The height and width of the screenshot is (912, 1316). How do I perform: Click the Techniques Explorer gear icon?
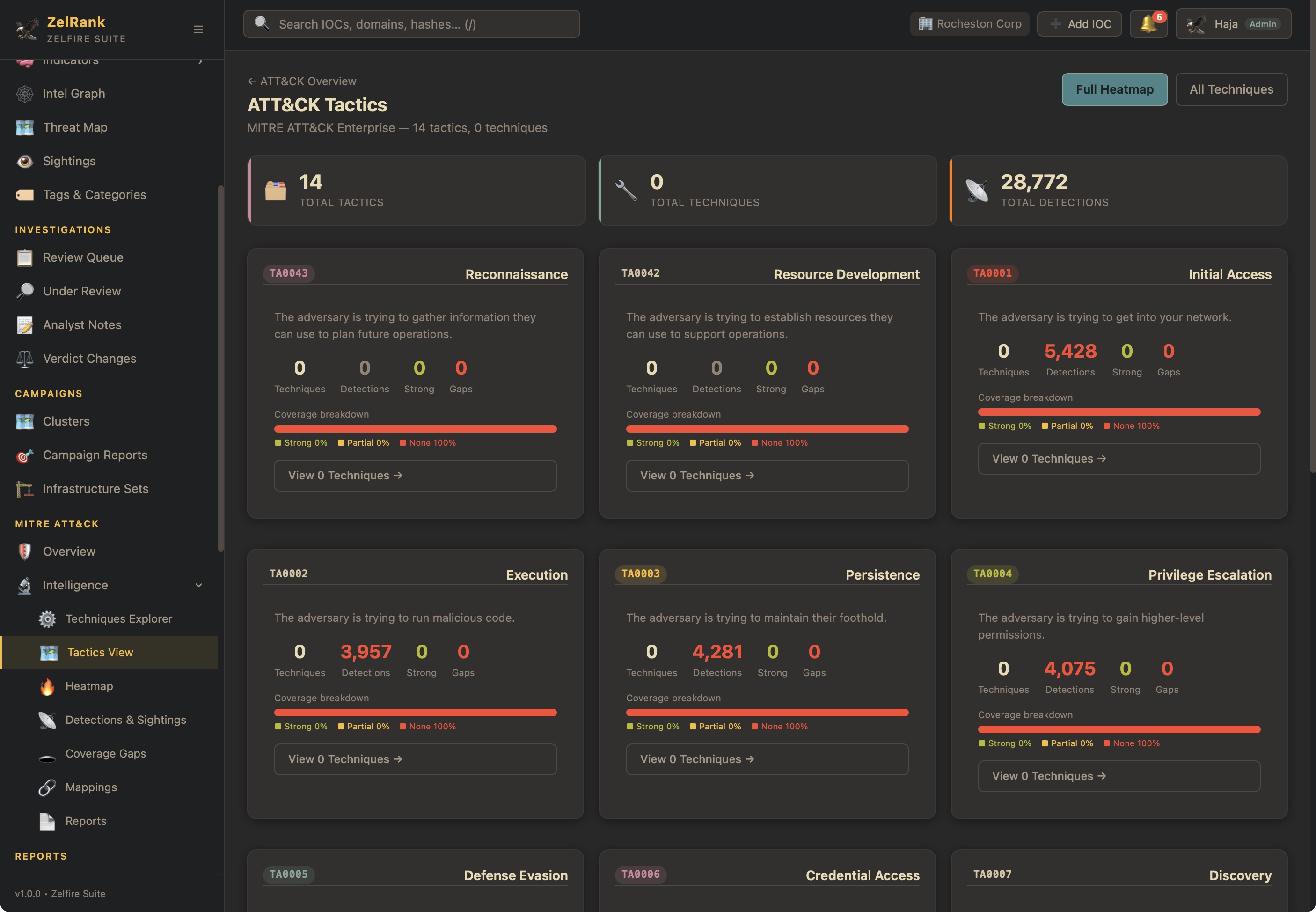point(47,619)
